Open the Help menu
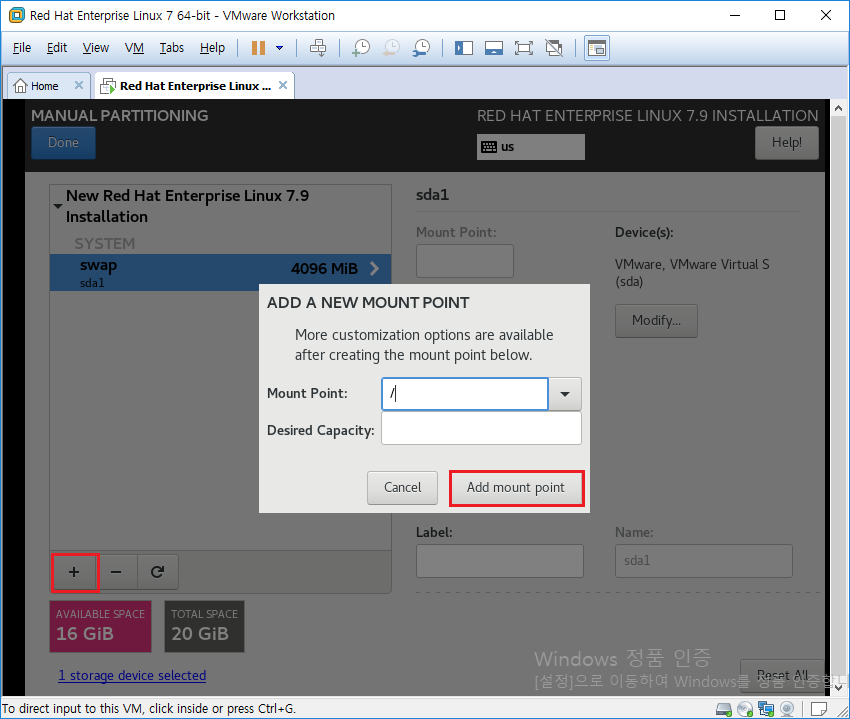The width and height of the screenshot is (850, 719). (x=212, y=48)
